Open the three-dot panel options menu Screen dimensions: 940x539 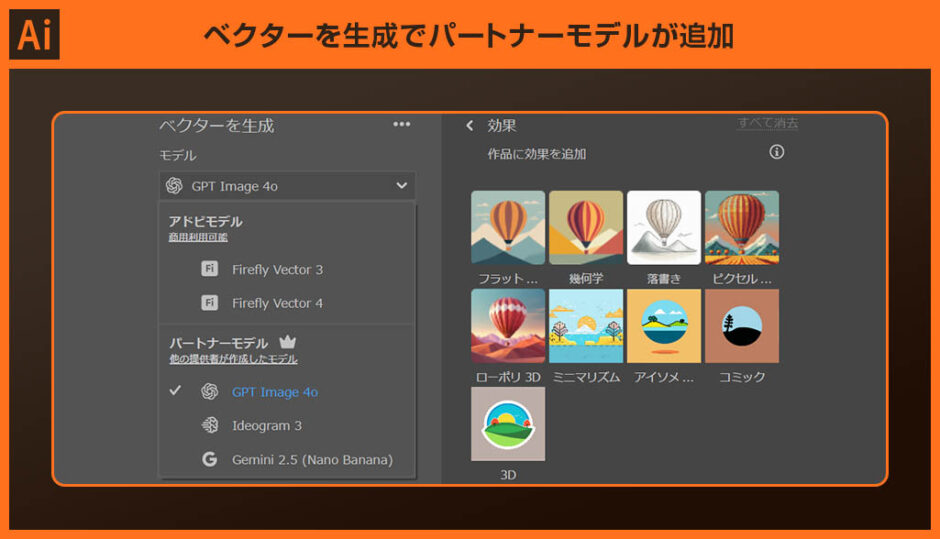pos(402,124)
